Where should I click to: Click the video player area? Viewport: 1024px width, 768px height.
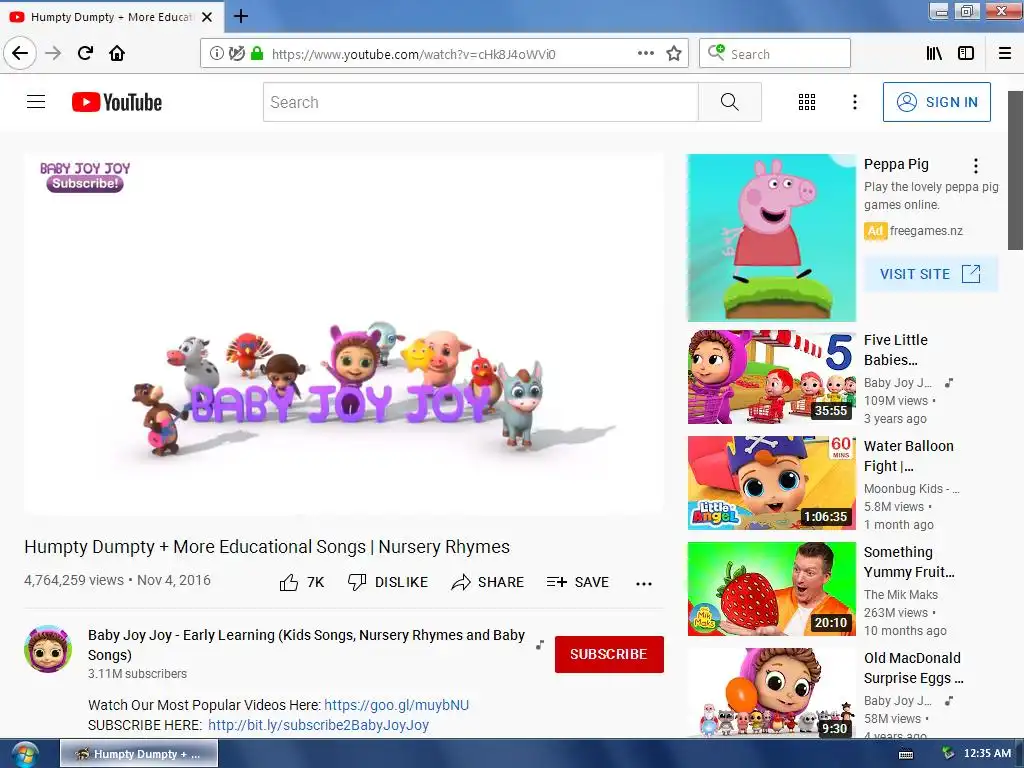coord(344,334)
